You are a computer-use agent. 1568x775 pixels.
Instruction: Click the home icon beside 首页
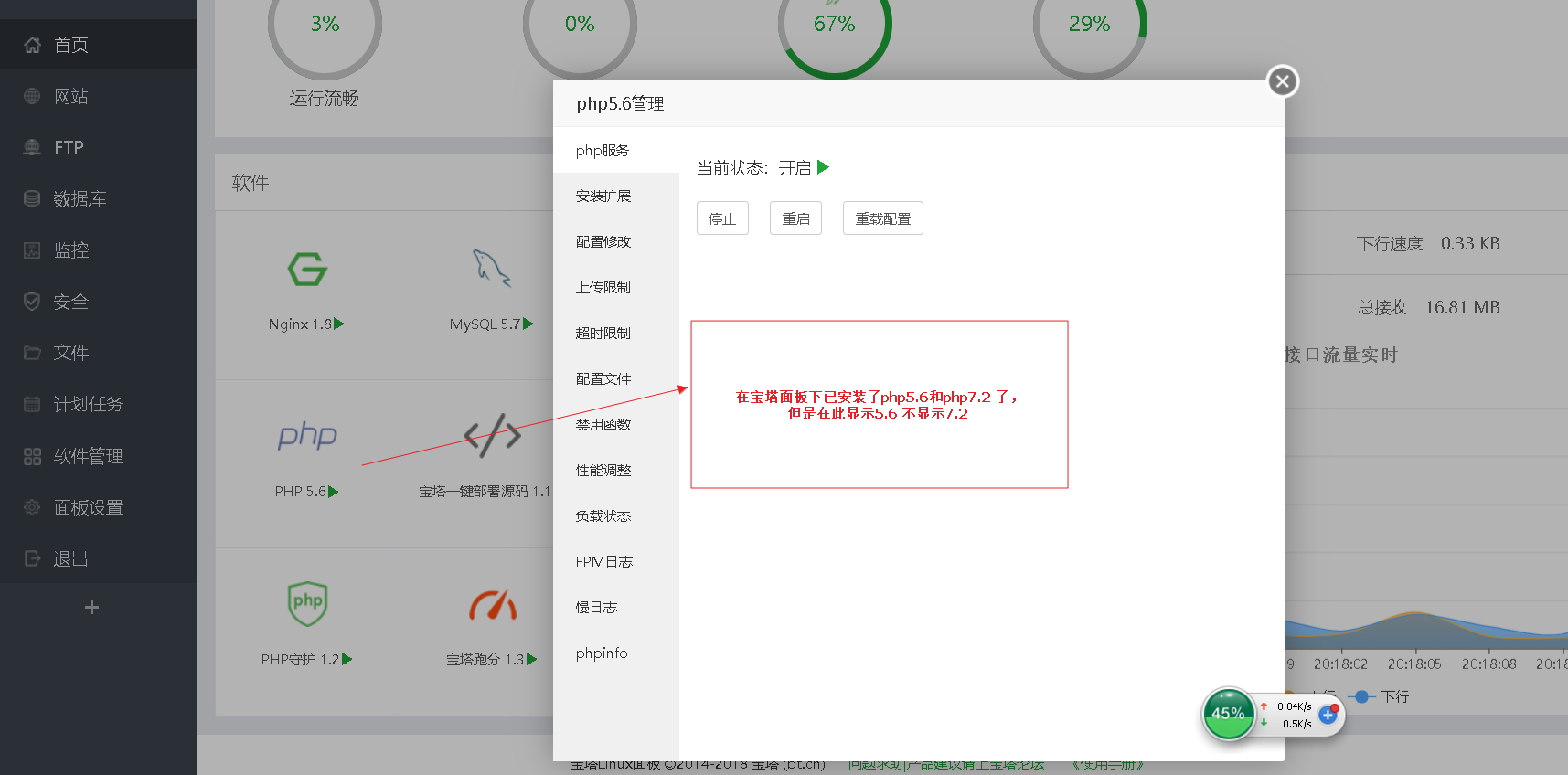pyautogui.click(x=33, y=45)
